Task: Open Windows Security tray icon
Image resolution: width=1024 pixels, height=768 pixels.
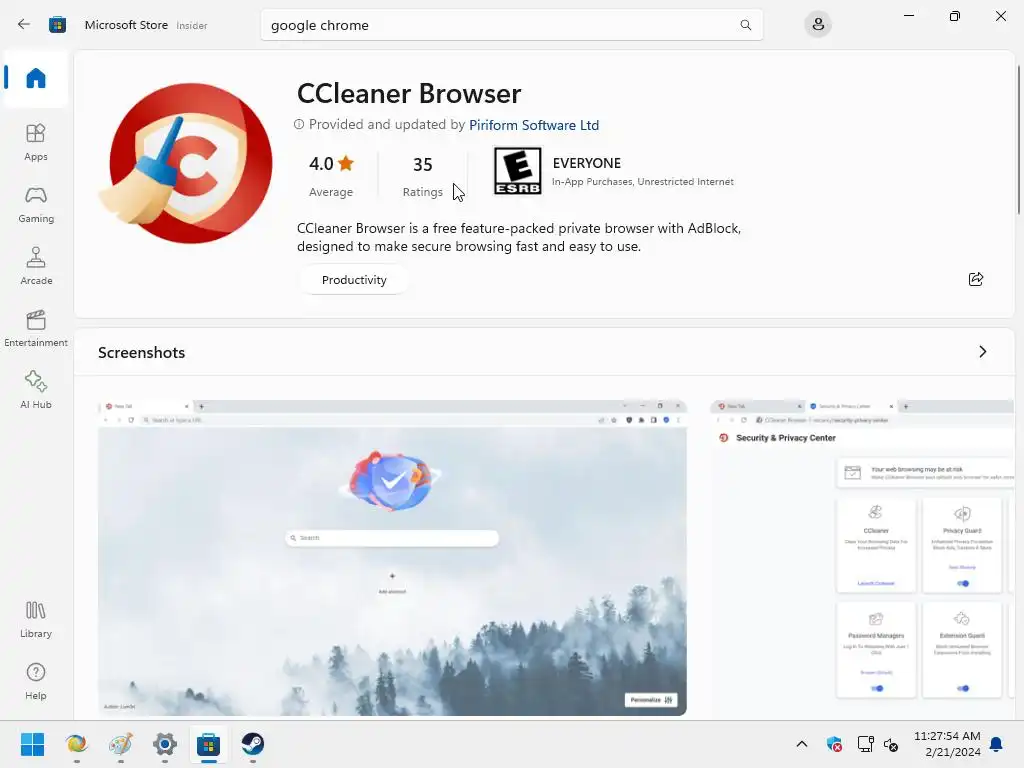Action: pyautogui.click(x=834, y=744)
